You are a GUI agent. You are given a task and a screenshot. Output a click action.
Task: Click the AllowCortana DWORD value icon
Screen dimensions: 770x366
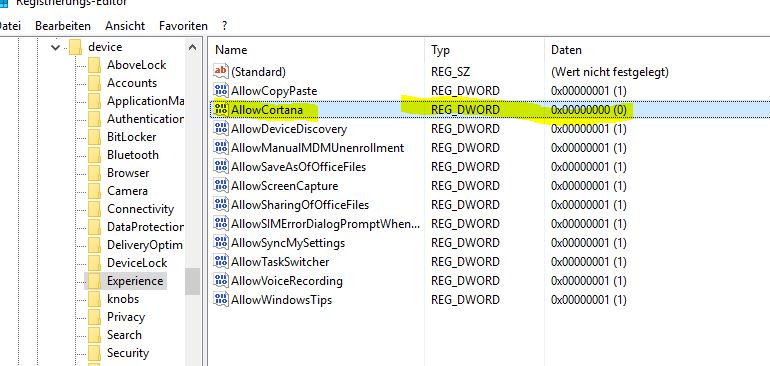point(221,110)
